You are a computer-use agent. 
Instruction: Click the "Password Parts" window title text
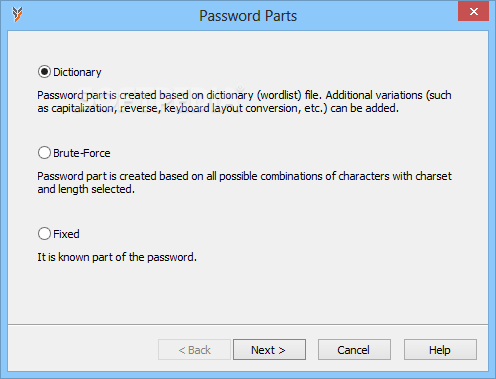pyautogui.click(x=248, y=16)
